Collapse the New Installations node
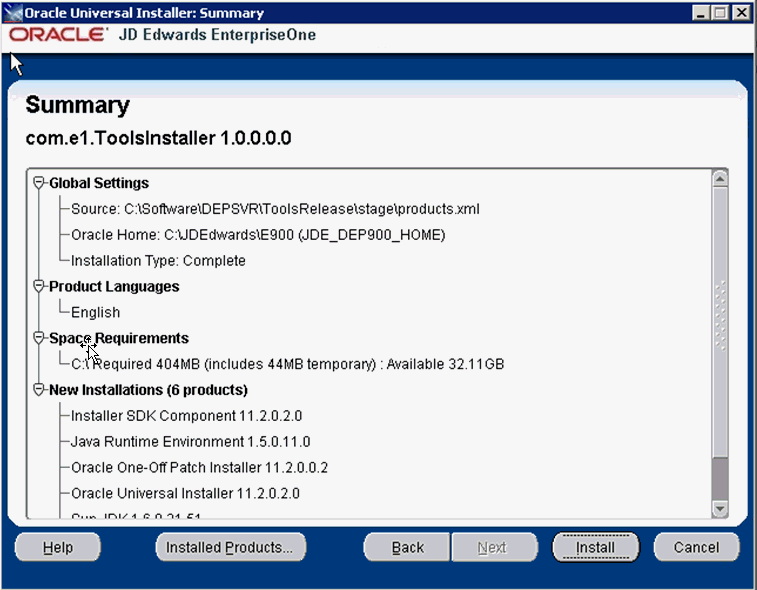Screen dimensions: 757x590 [x=39, y=390]
